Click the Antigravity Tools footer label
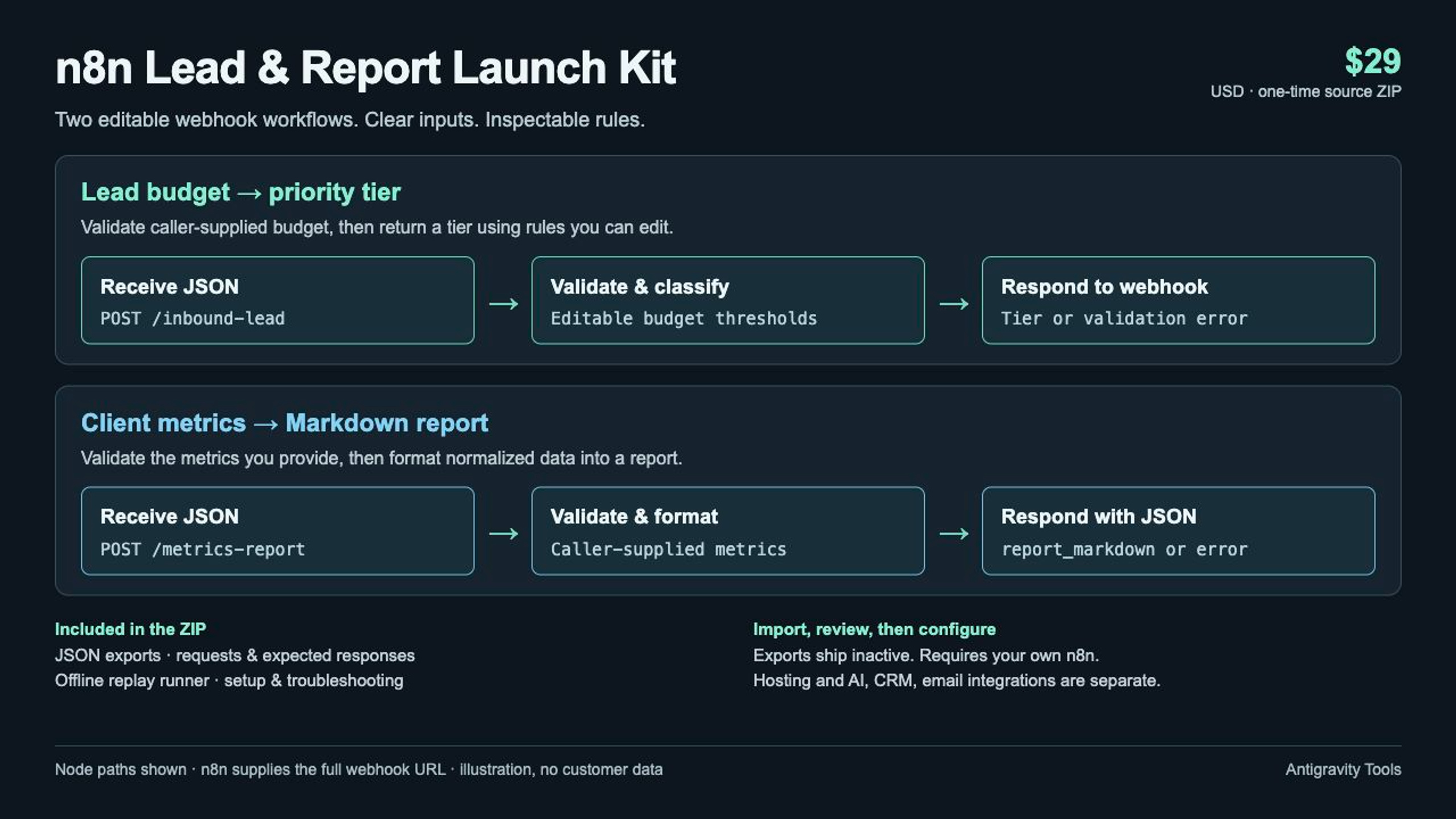Screen dimensions: 1456x819 (x=1343, y=770)
